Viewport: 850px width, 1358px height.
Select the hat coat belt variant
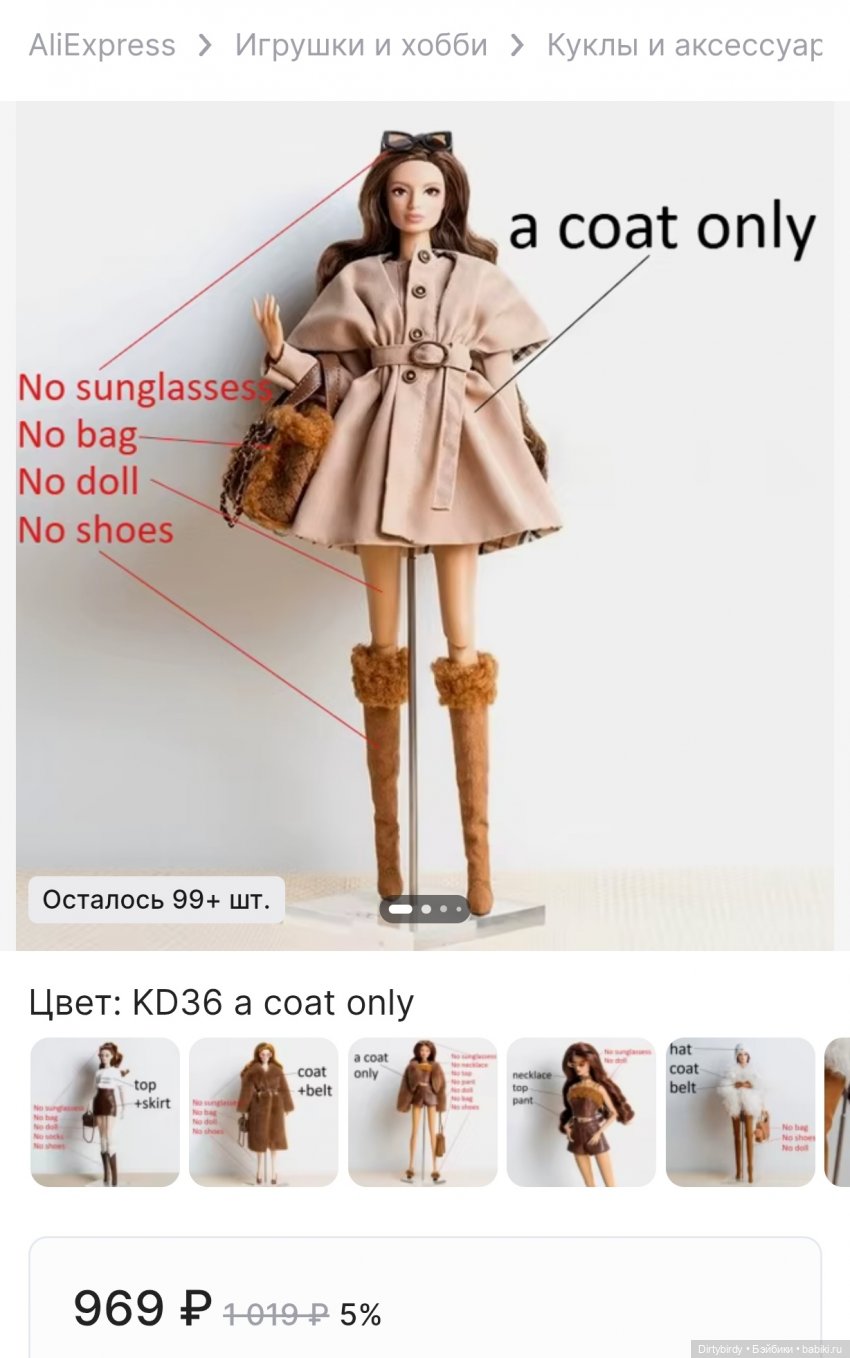click(740, 1112)
